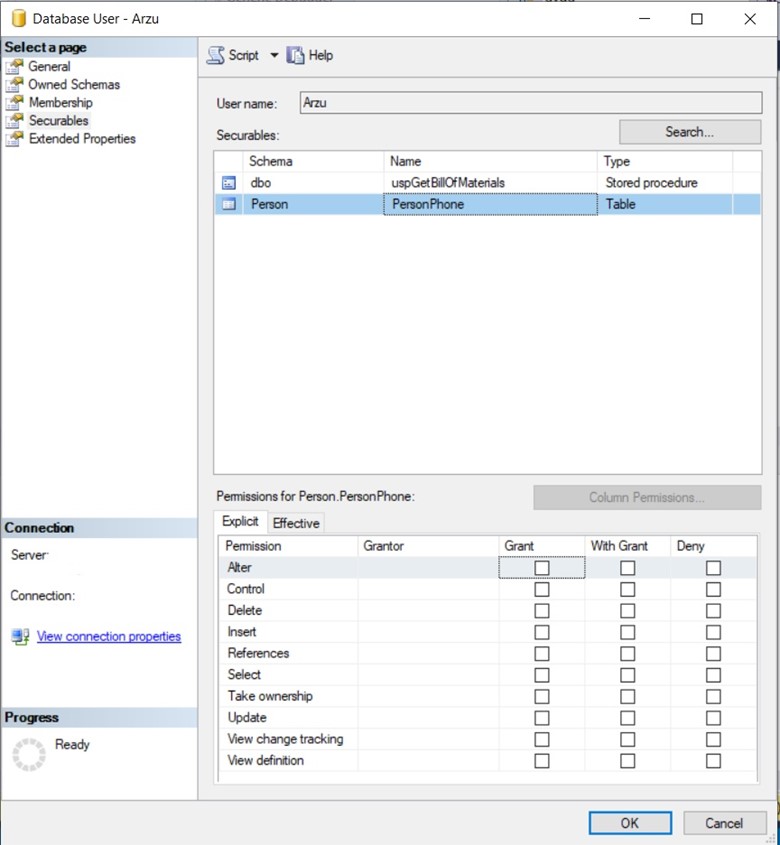
Task: Enable Grant checkbox for Select permission
Action: tap(542, 675)
